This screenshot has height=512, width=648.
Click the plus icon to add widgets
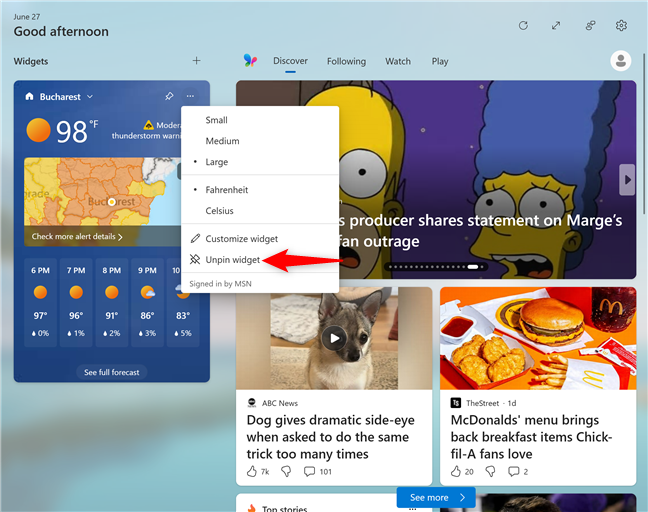196,61
